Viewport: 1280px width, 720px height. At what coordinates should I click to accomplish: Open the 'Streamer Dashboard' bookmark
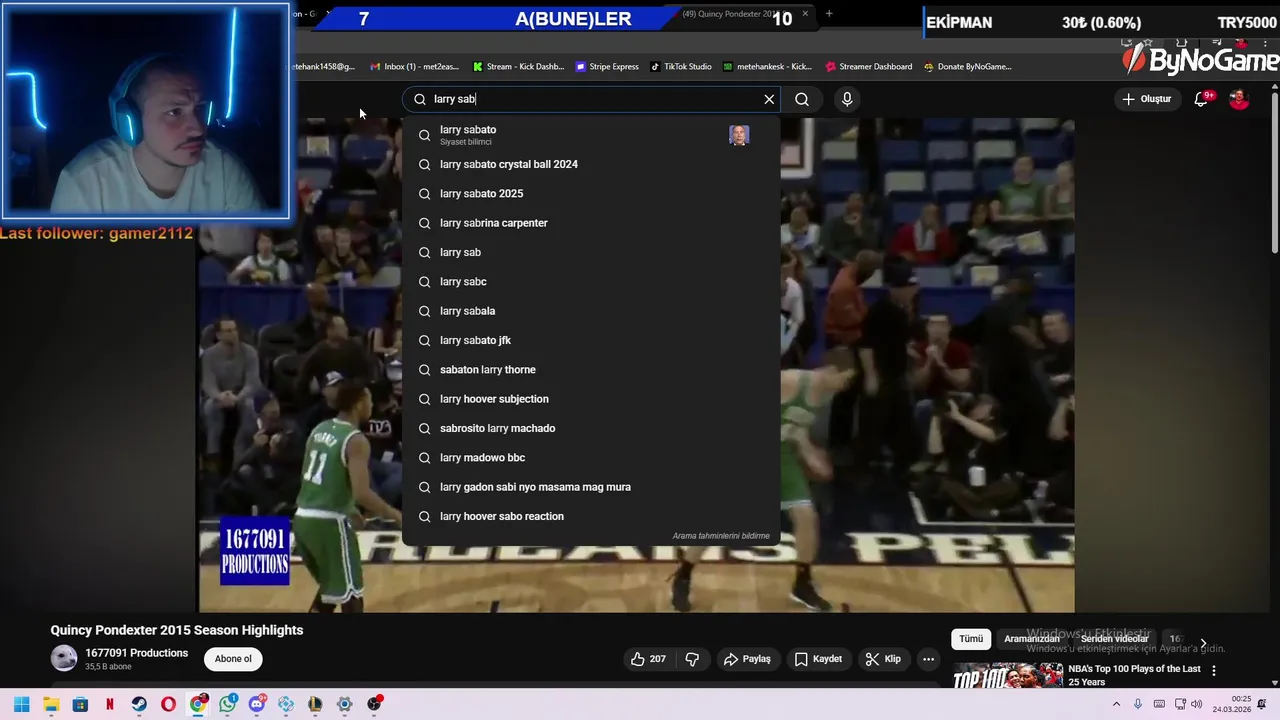pyautogui.click(x=869, y=67)
